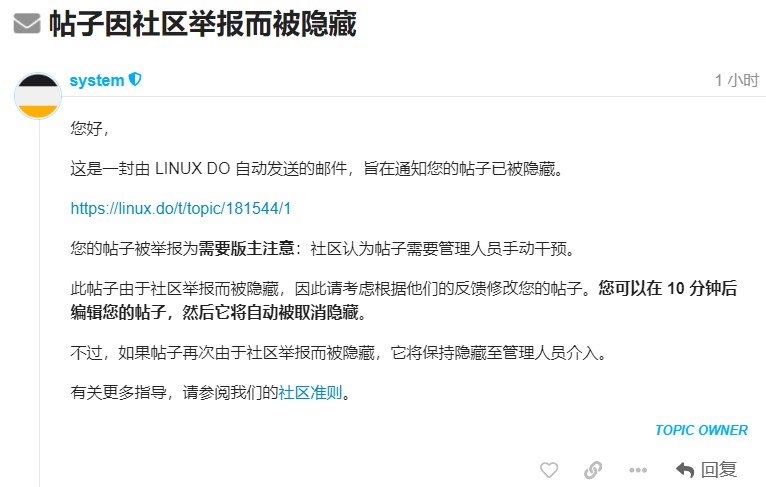The width and height of the screenshot is (766, 487).
Task: Click the TOPIC OWNER label
Action: tap(701, 430)
